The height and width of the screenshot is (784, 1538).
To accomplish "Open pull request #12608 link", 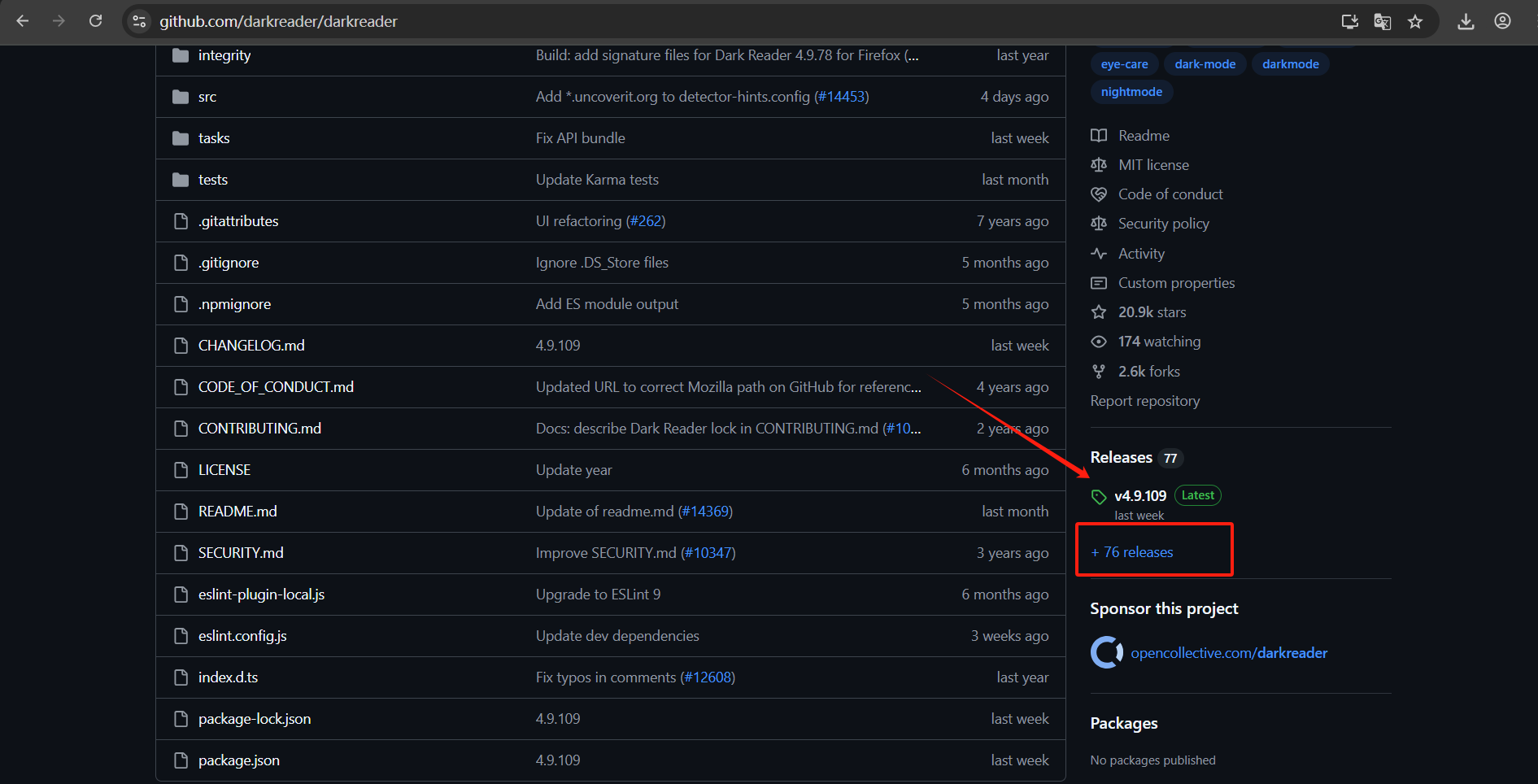I will point(708,677).
